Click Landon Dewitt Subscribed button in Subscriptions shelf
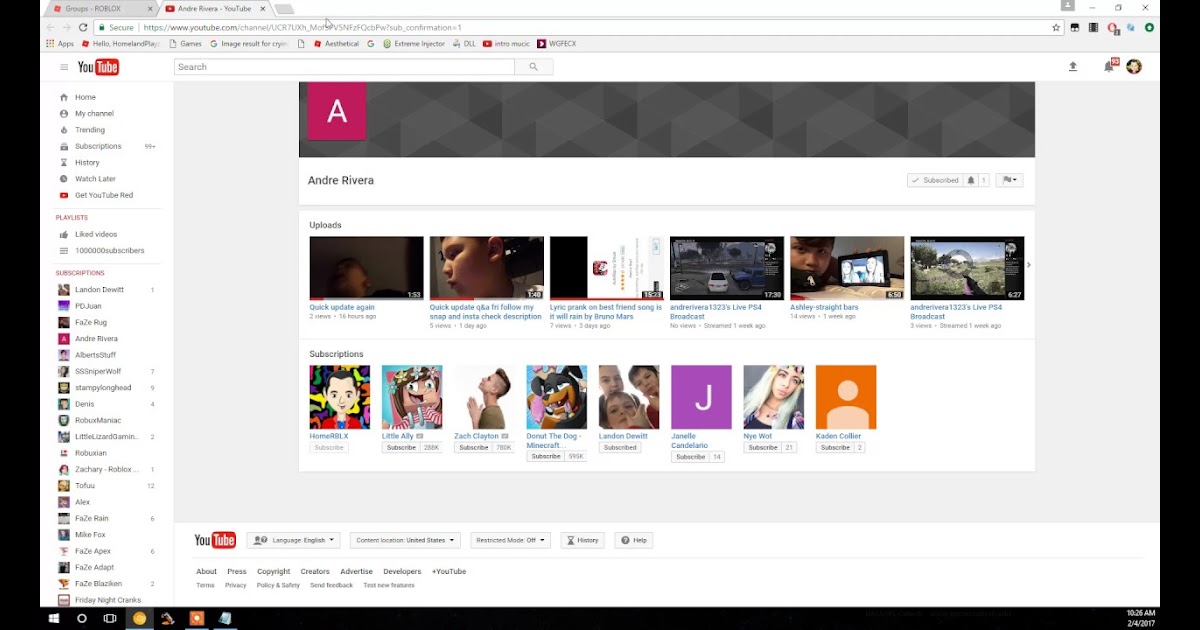1200x630 pixels. (620, 448)
